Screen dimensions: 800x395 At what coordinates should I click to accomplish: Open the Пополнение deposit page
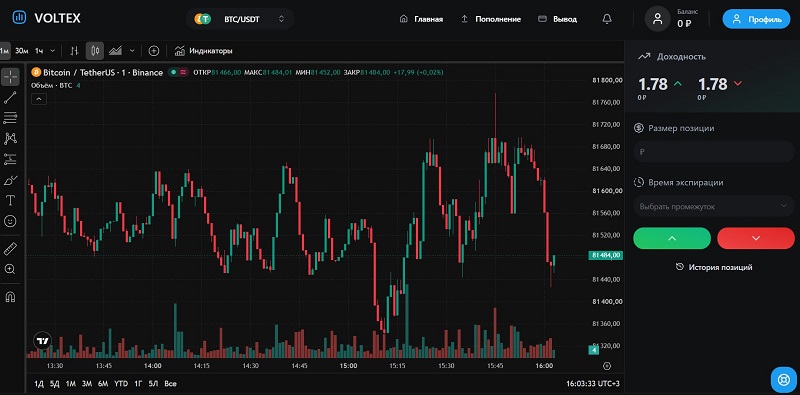tap(491, 19)
